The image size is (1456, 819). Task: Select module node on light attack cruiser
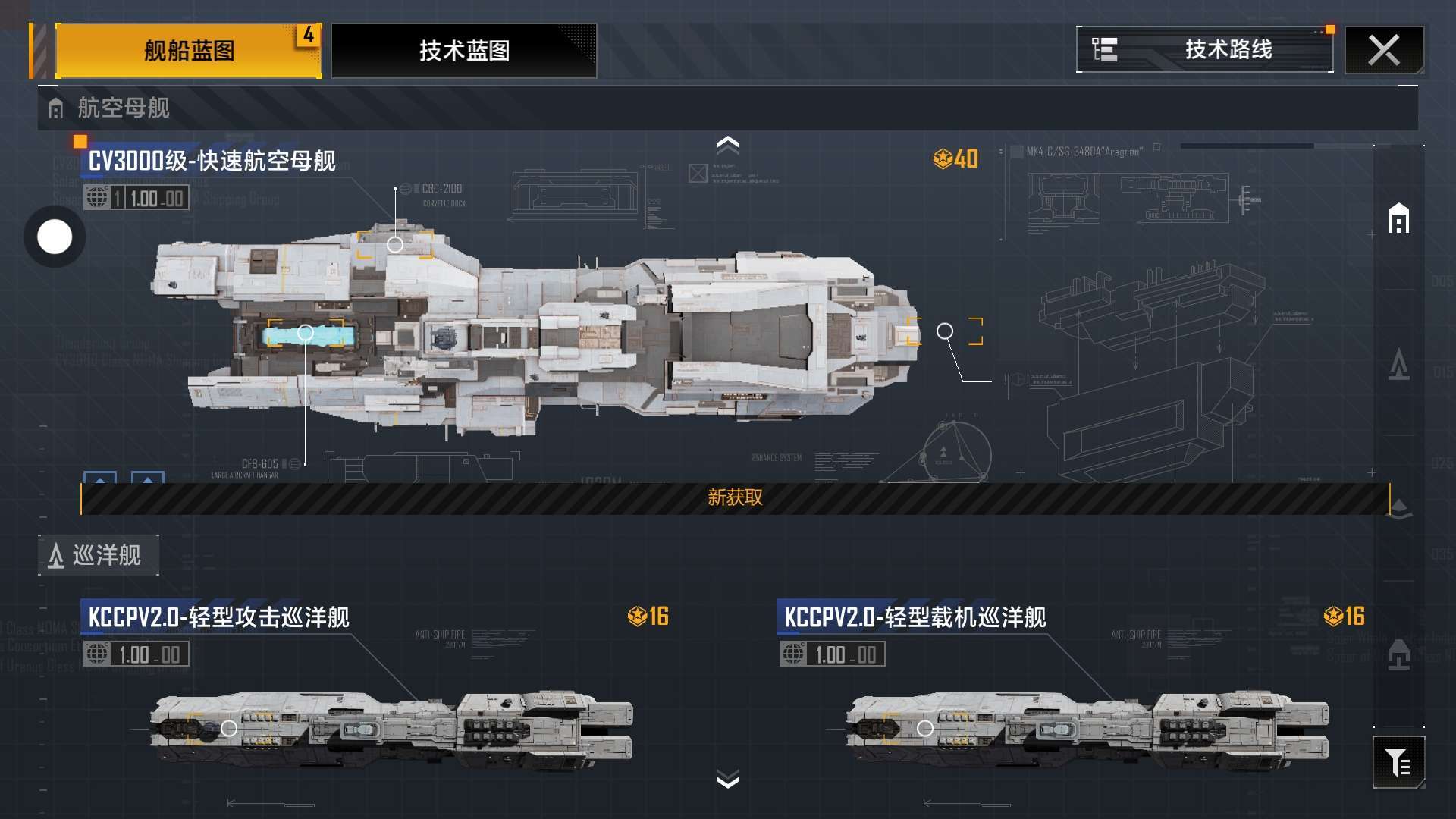pos(229,729)
